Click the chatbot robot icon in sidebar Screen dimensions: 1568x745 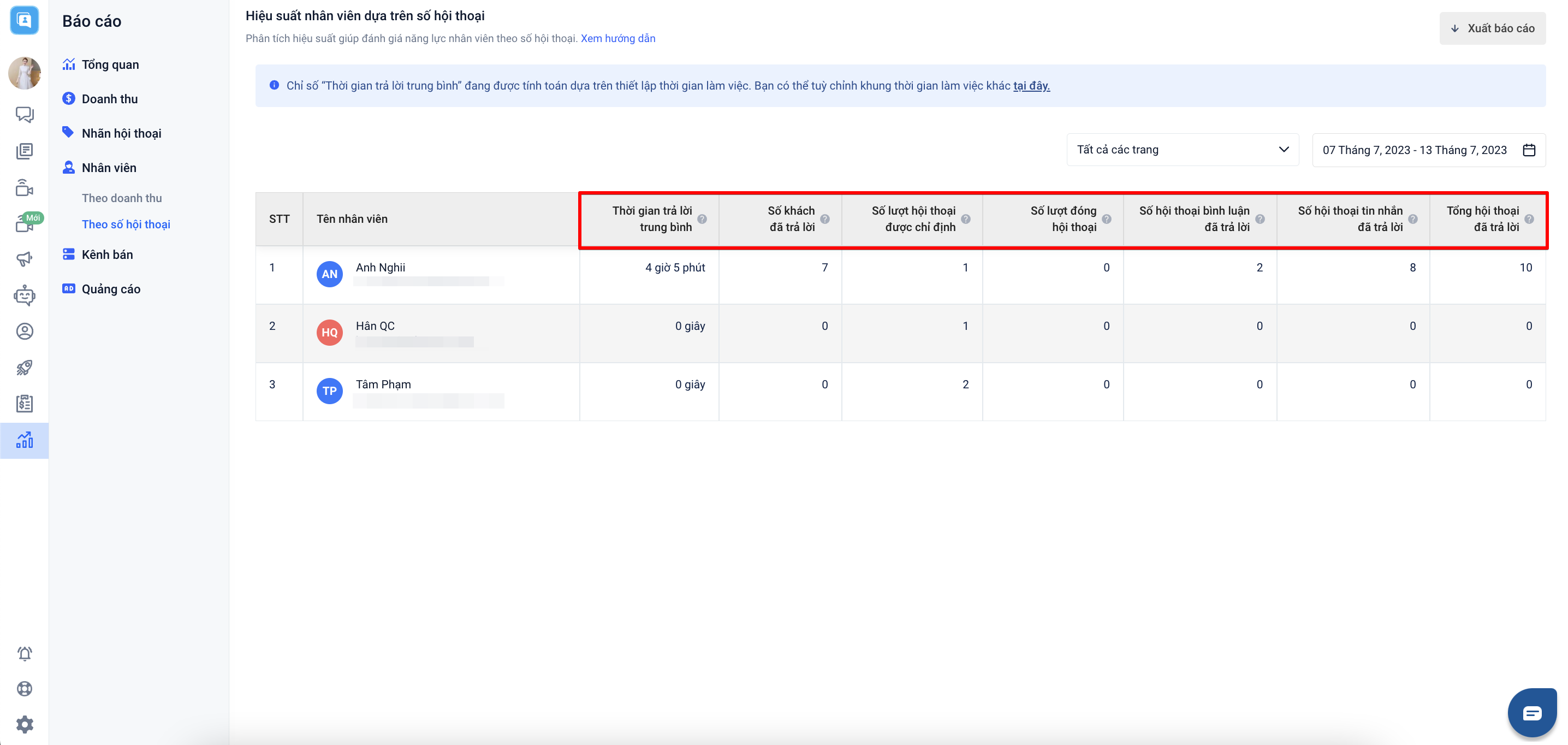(x=25, y=295)
